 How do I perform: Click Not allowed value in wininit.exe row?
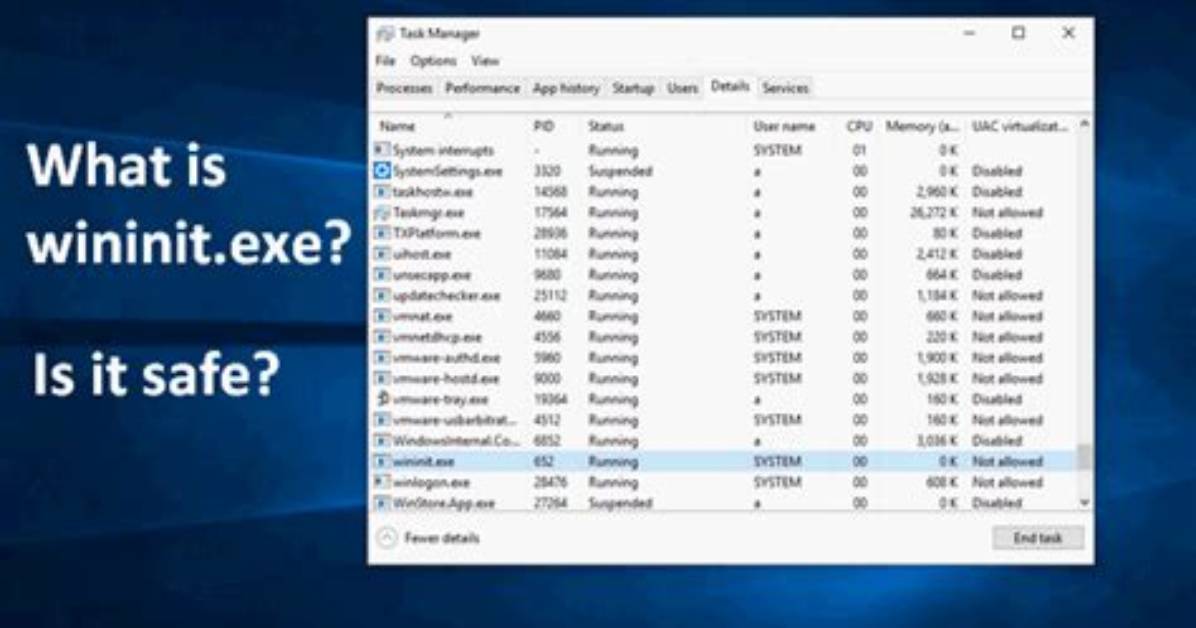(x=1007, y=462)
